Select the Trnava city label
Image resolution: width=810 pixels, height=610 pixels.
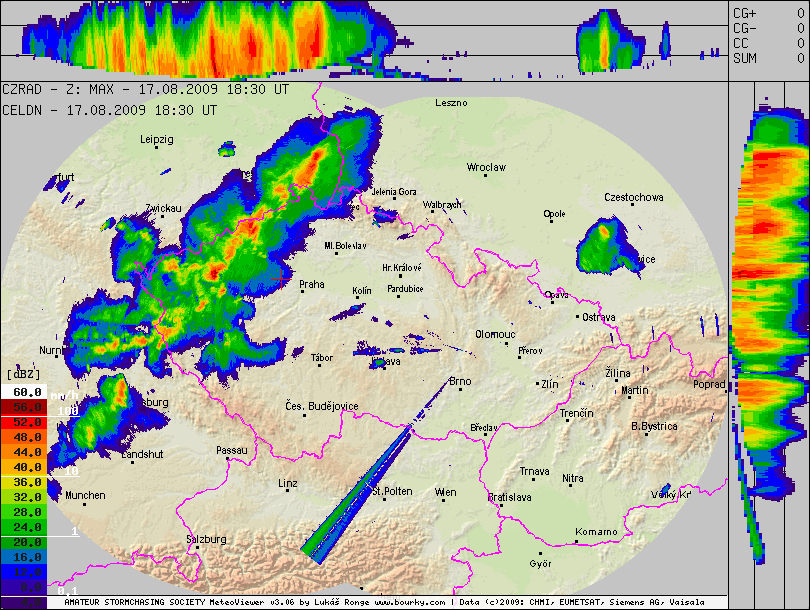tap(535, 472)
